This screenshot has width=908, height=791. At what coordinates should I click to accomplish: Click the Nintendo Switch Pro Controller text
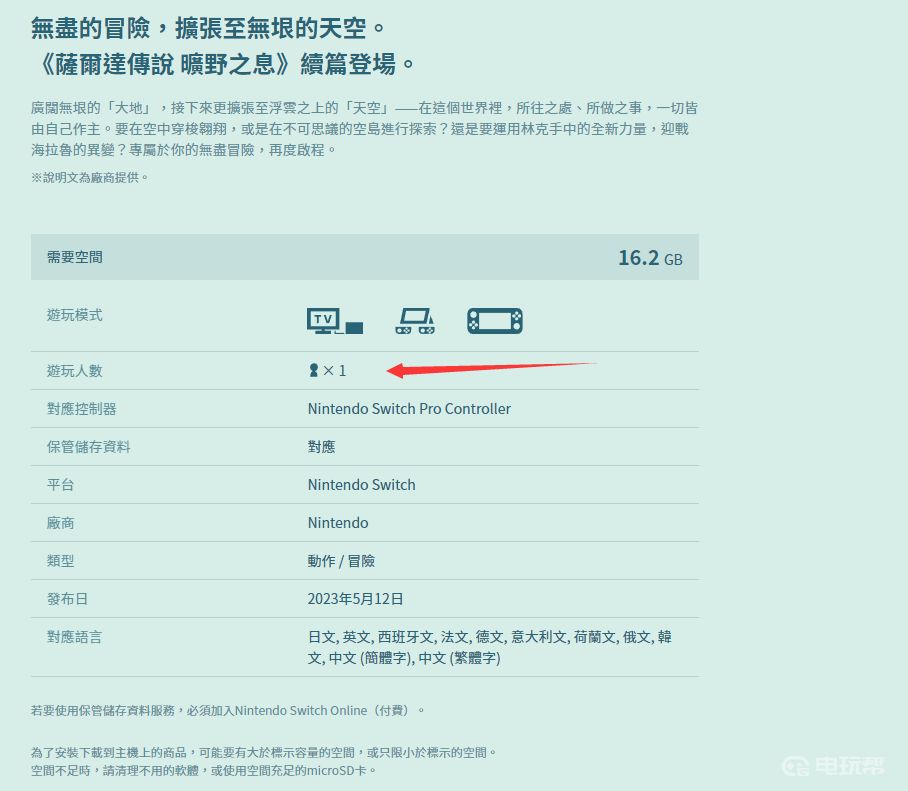409,409
